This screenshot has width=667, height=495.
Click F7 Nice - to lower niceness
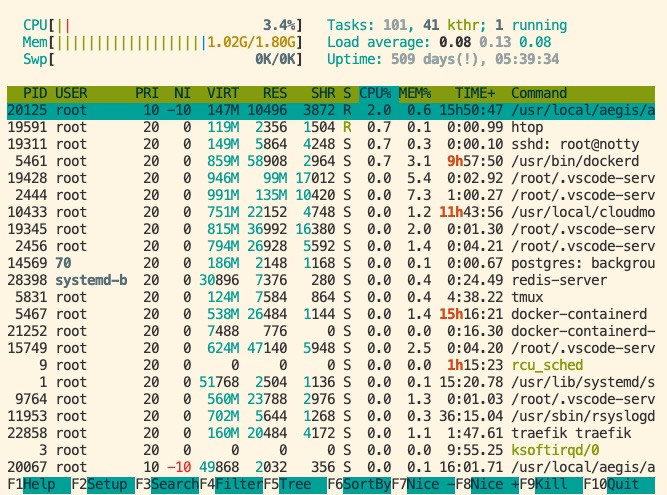(x=423, y=484)
